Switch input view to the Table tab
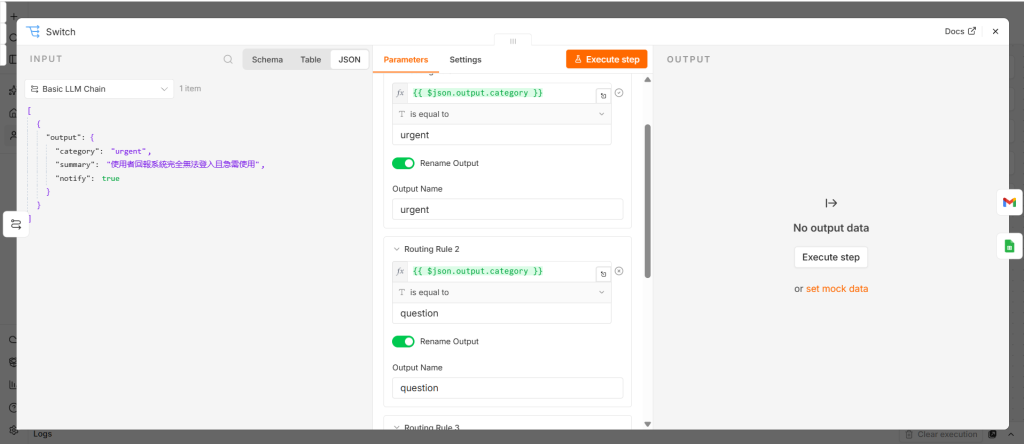The width and height of the screenshot is (1024, 444). [311, 59]
